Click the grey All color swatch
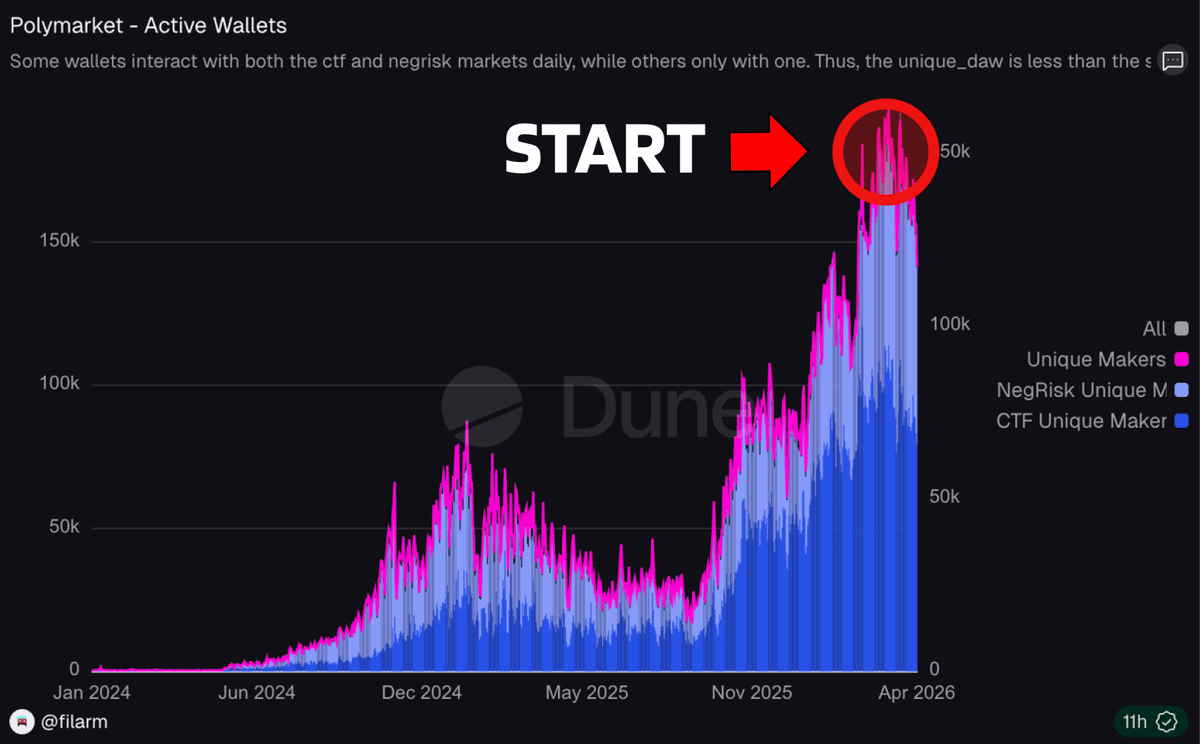 [1182, 328]
